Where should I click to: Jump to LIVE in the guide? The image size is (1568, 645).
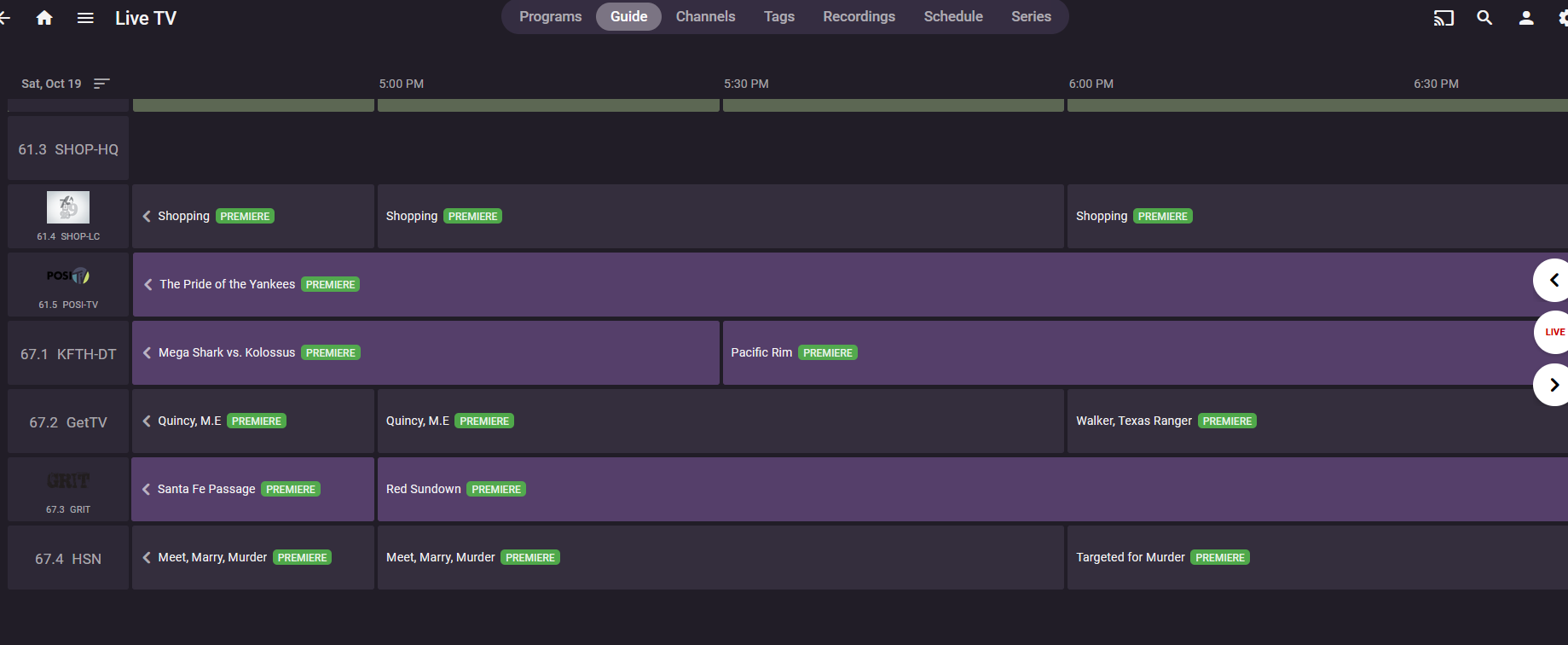(1554, 332)
